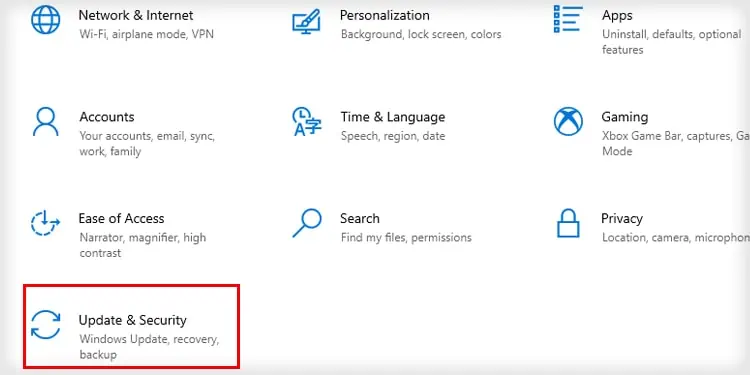The image size is (750, 375).
Task: Click 'Windows Update, recovery, backup' description
Action: (x=149, y=347)
